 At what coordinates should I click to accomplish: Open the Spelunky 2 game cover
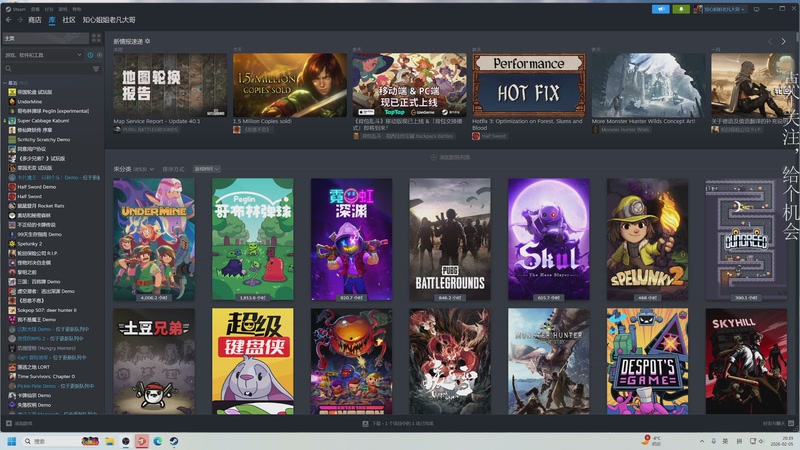coord(647,239)
